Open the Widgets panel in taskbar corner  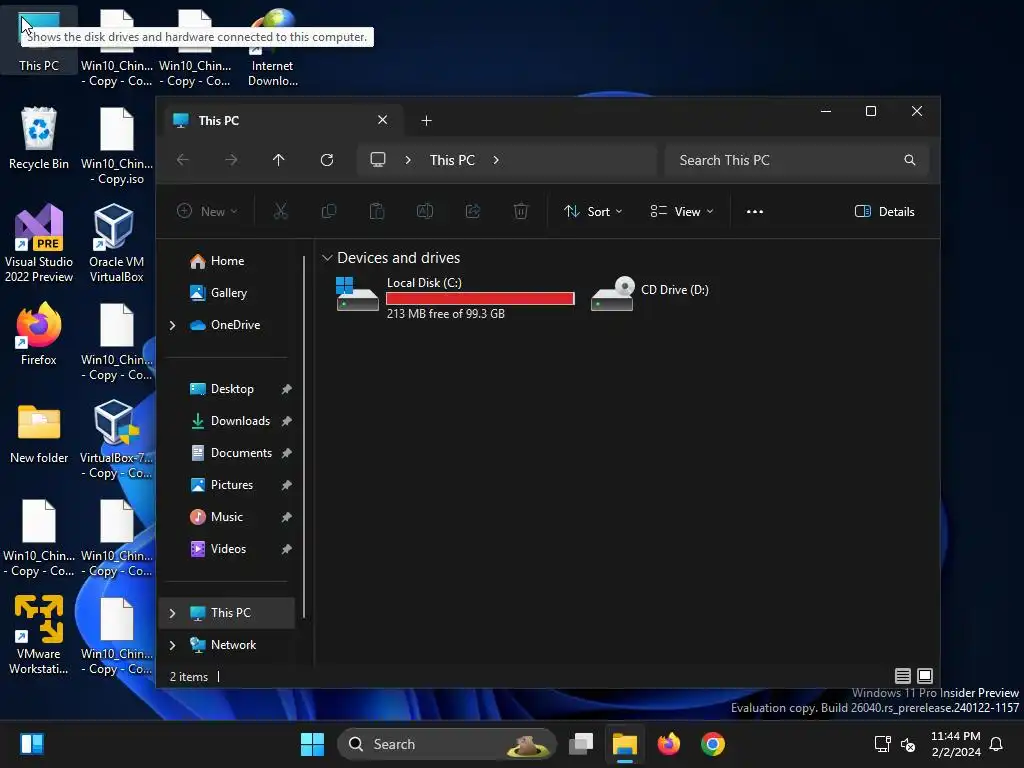31,744
